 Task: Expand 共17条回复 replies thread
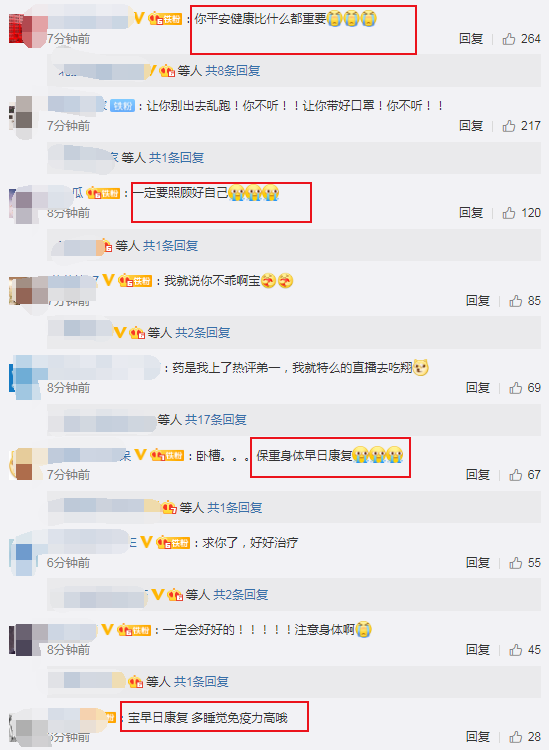(216, 420)
